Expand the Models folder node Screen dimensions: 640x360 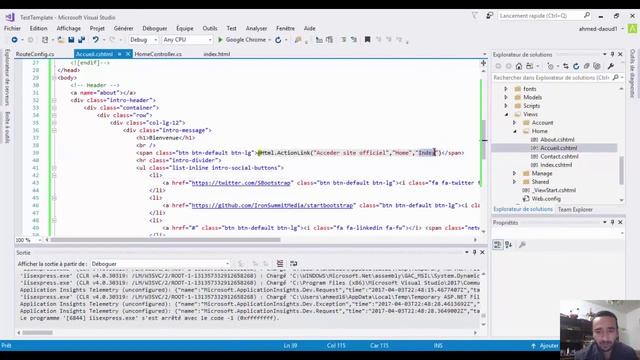(x=506, y=97)
